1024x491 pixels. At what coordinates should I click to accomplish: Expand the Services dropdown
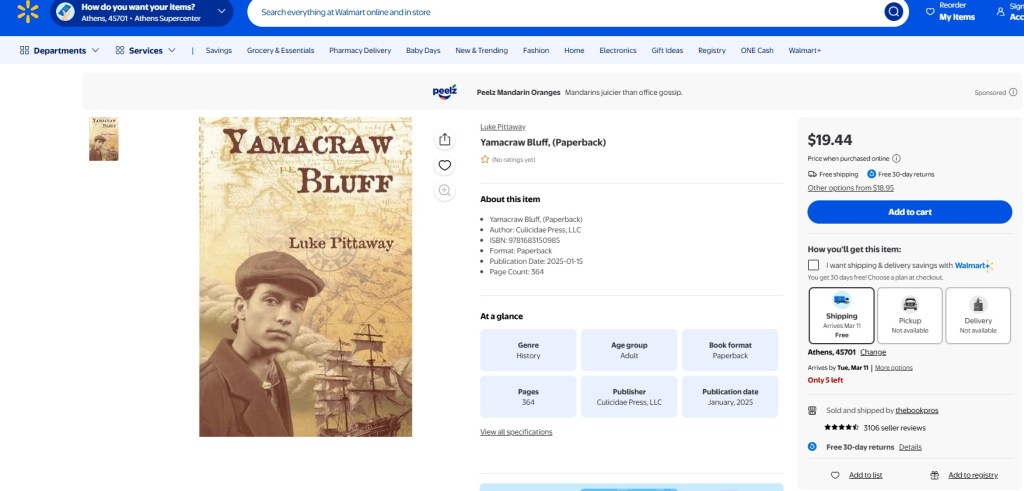click(146, 50)
